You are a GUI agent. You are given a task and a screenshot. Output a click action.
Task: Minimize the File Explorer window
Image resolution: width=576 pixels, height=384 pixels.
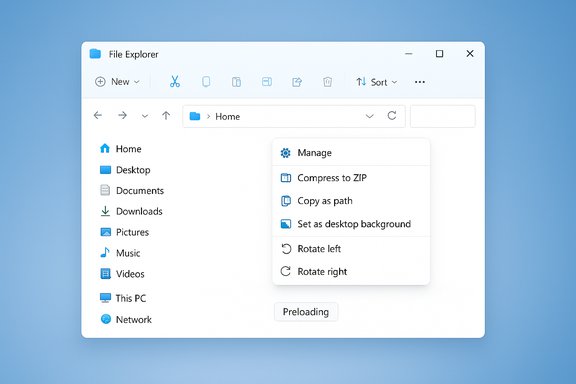408,54
